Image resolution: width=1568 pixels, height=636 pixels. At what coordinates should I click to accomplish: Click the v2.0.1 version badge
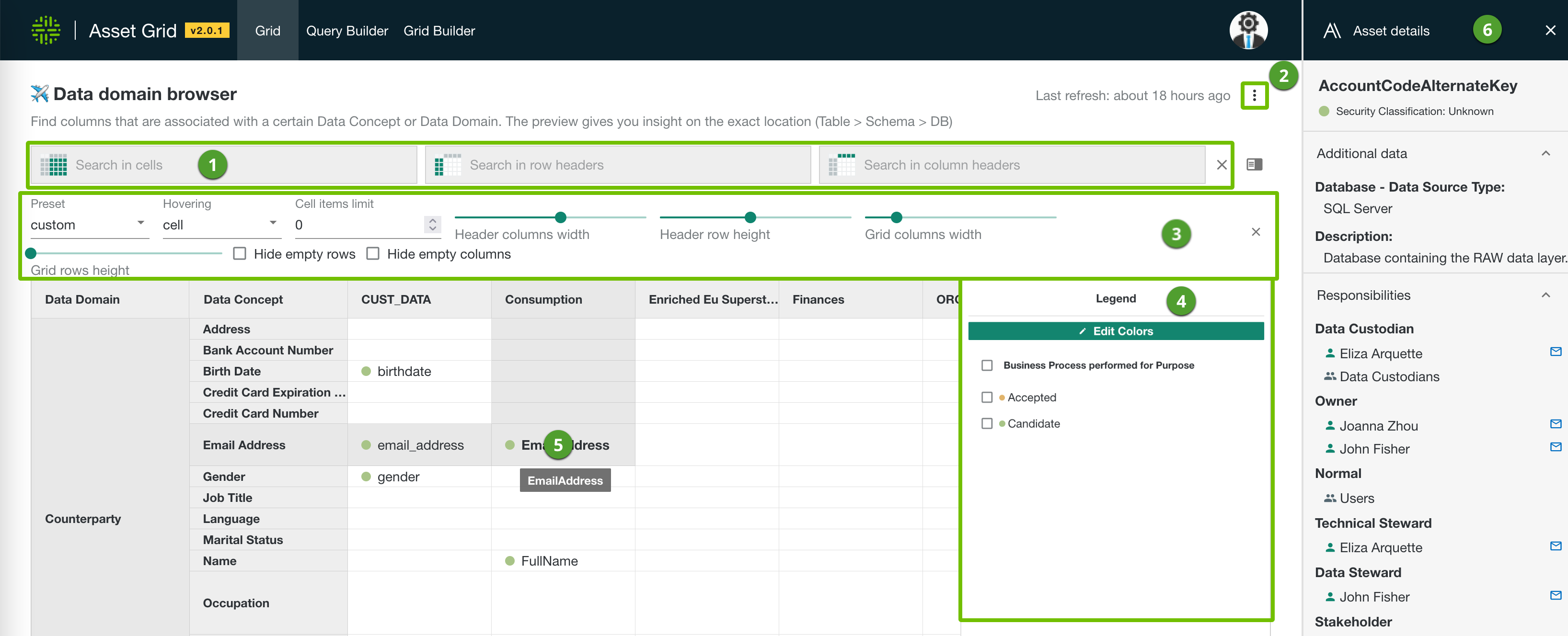pyautogui.click(x=207, y=30)
